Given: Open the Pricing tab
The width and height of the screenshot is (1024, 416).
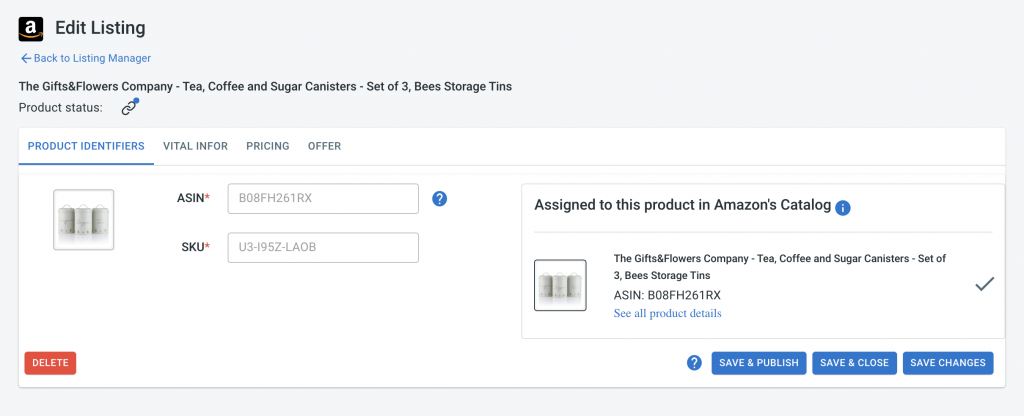Looking at the screenshot, I should pyautogui.click(x=268, y=146).
